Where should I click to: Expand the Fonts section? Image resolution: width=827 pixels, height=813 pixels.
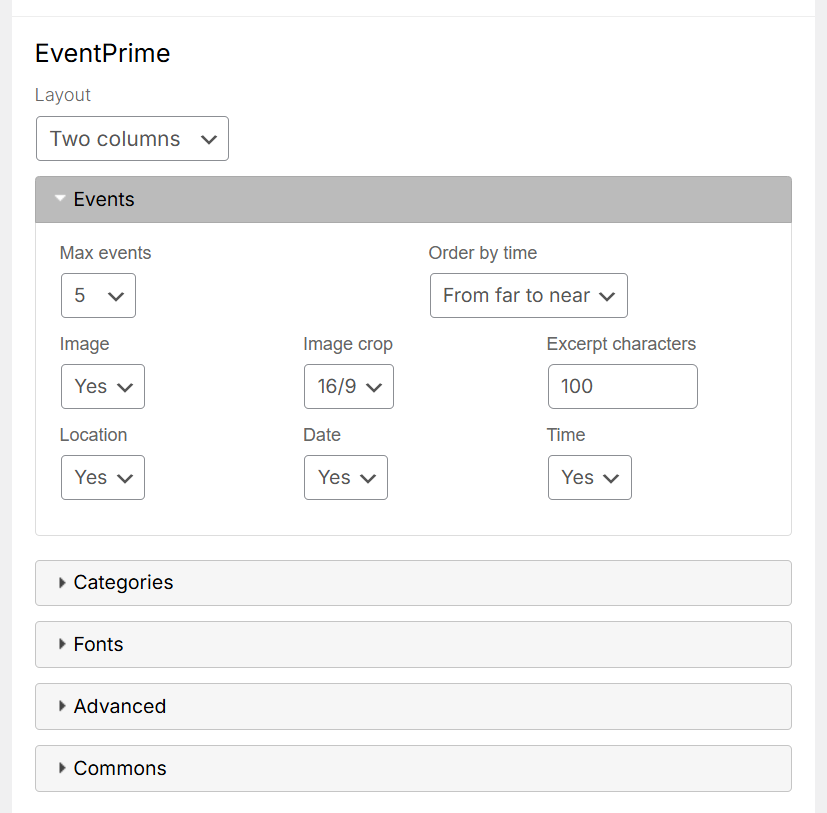tap(413, 645)
